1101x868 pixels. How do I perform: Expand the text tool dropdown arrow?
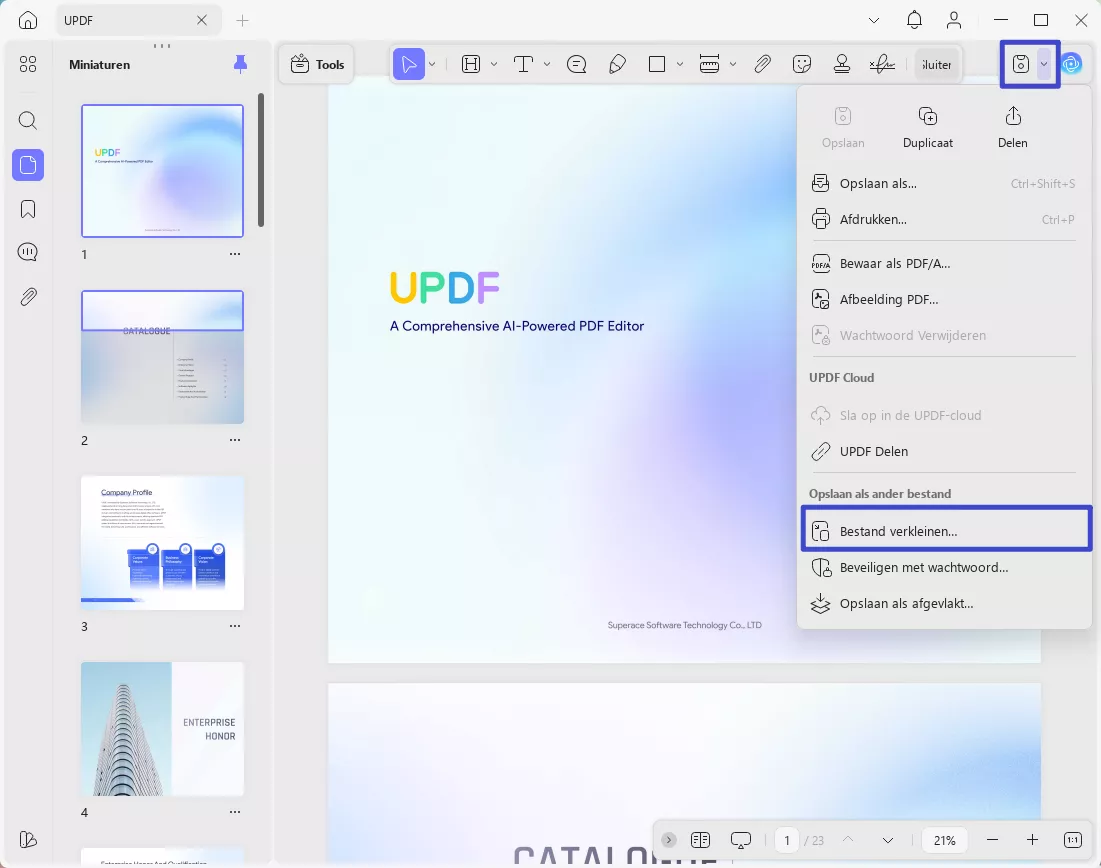[547, 65]
